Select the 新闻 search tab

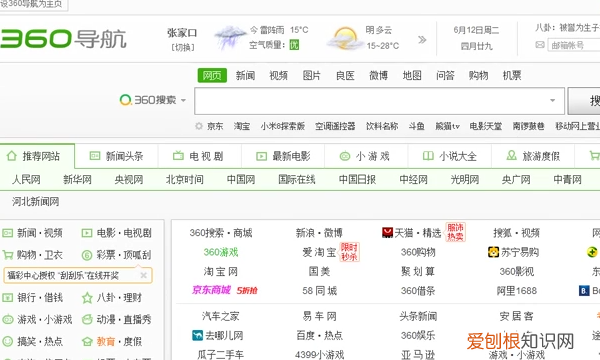245,75
